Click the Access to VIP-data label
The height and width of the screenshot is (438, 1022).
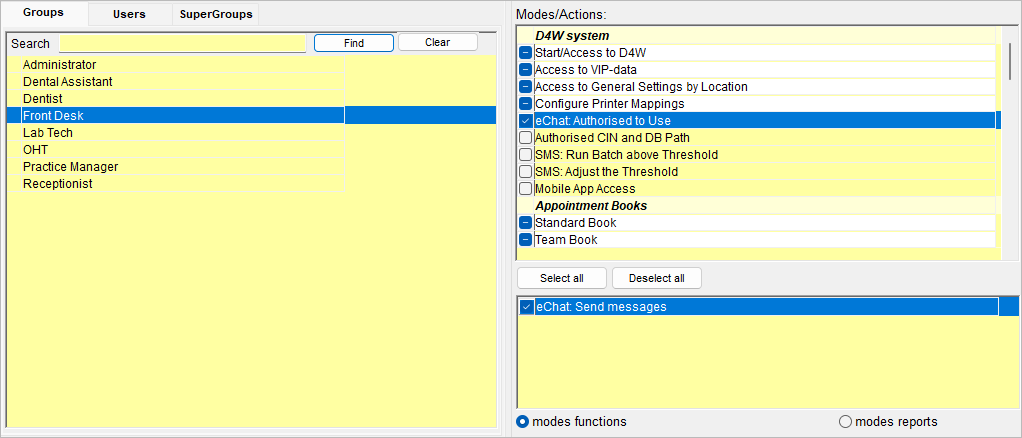(x=586, y=70)
